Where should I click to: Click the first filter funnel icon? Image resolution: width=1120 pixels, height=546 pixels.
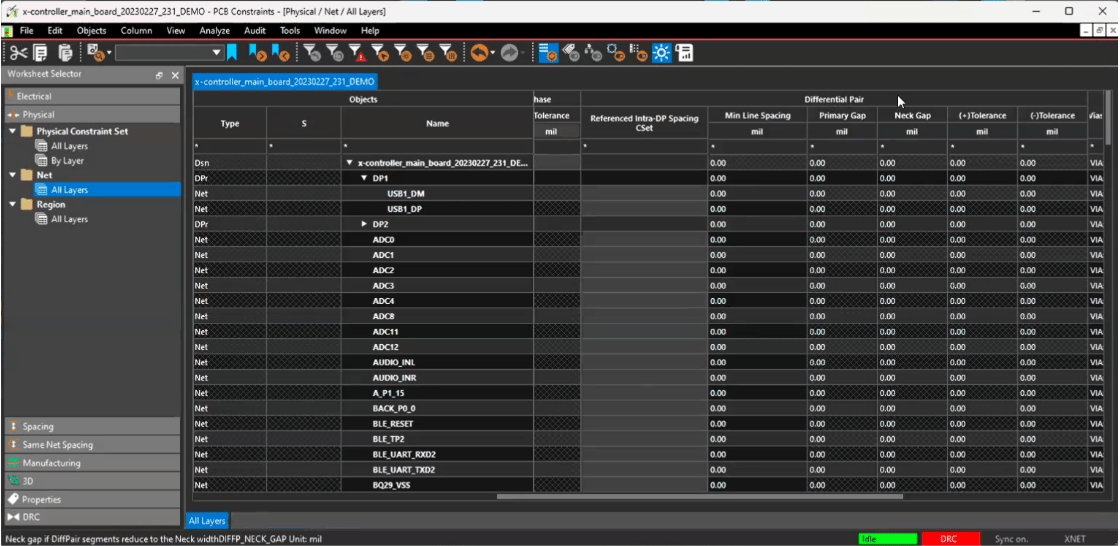[x=311, y=53]
